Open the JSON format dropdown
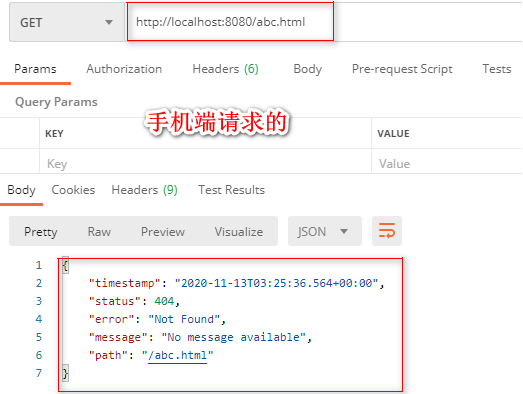The height and width of the screenshot is (394, 523). (325, 231)
